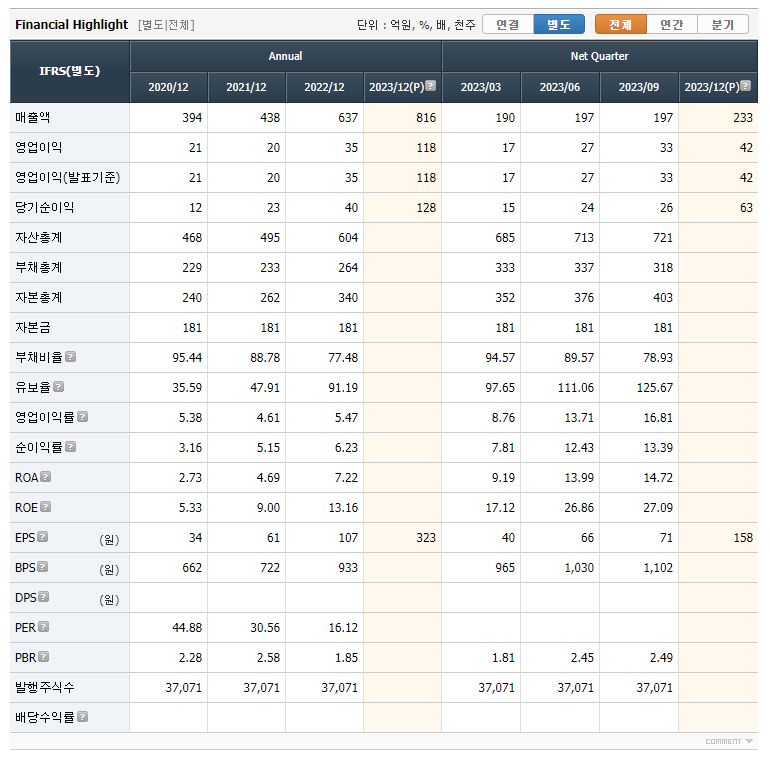Click the 자본총계 row label

coord(39,298)
